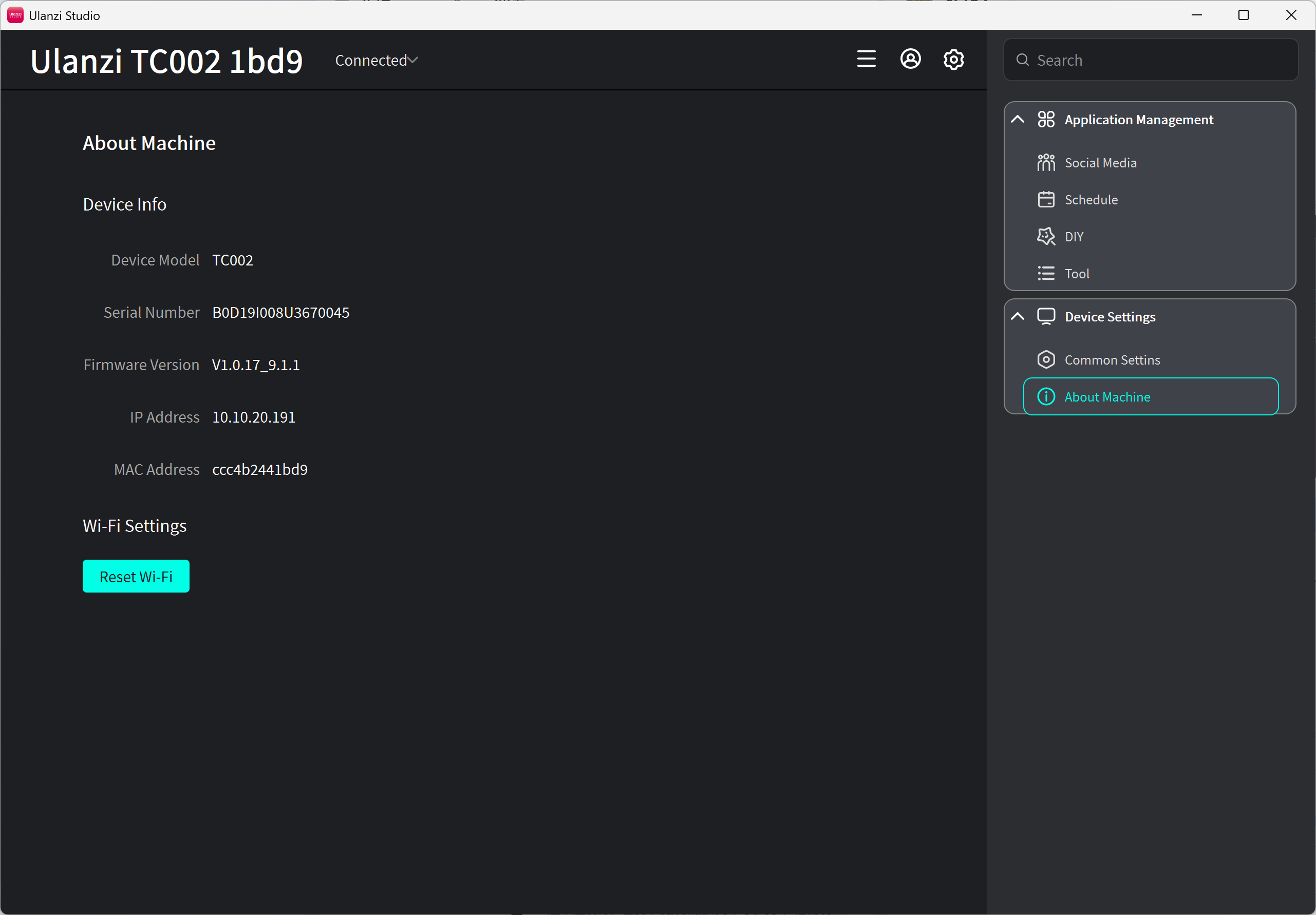Click the search magnifier icon
The image size is (1316, 915).
(x=1022, y=60)
